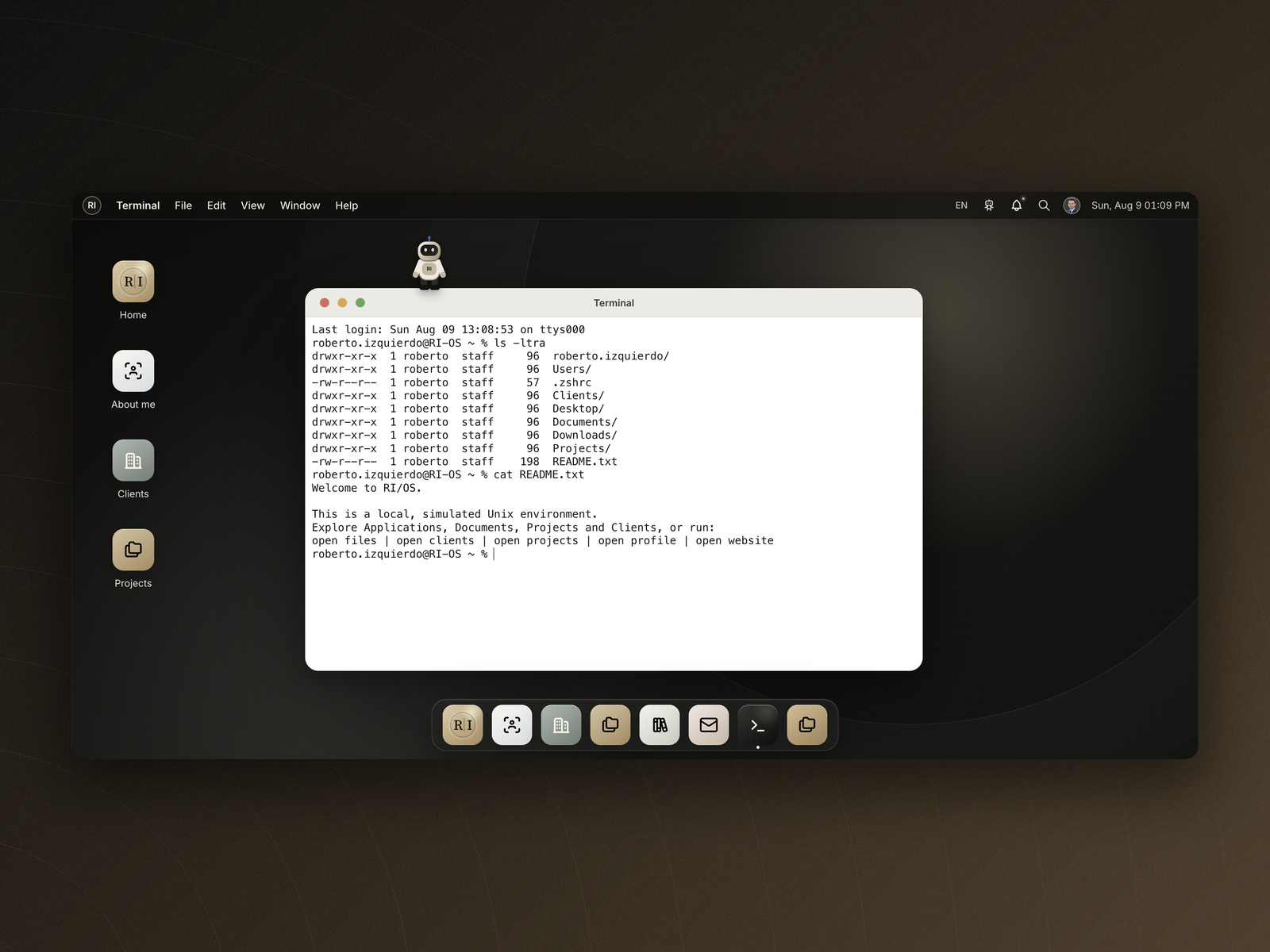1270x952 pixels.
Task: Click 'open profile' in the README output
Action: 637,541
